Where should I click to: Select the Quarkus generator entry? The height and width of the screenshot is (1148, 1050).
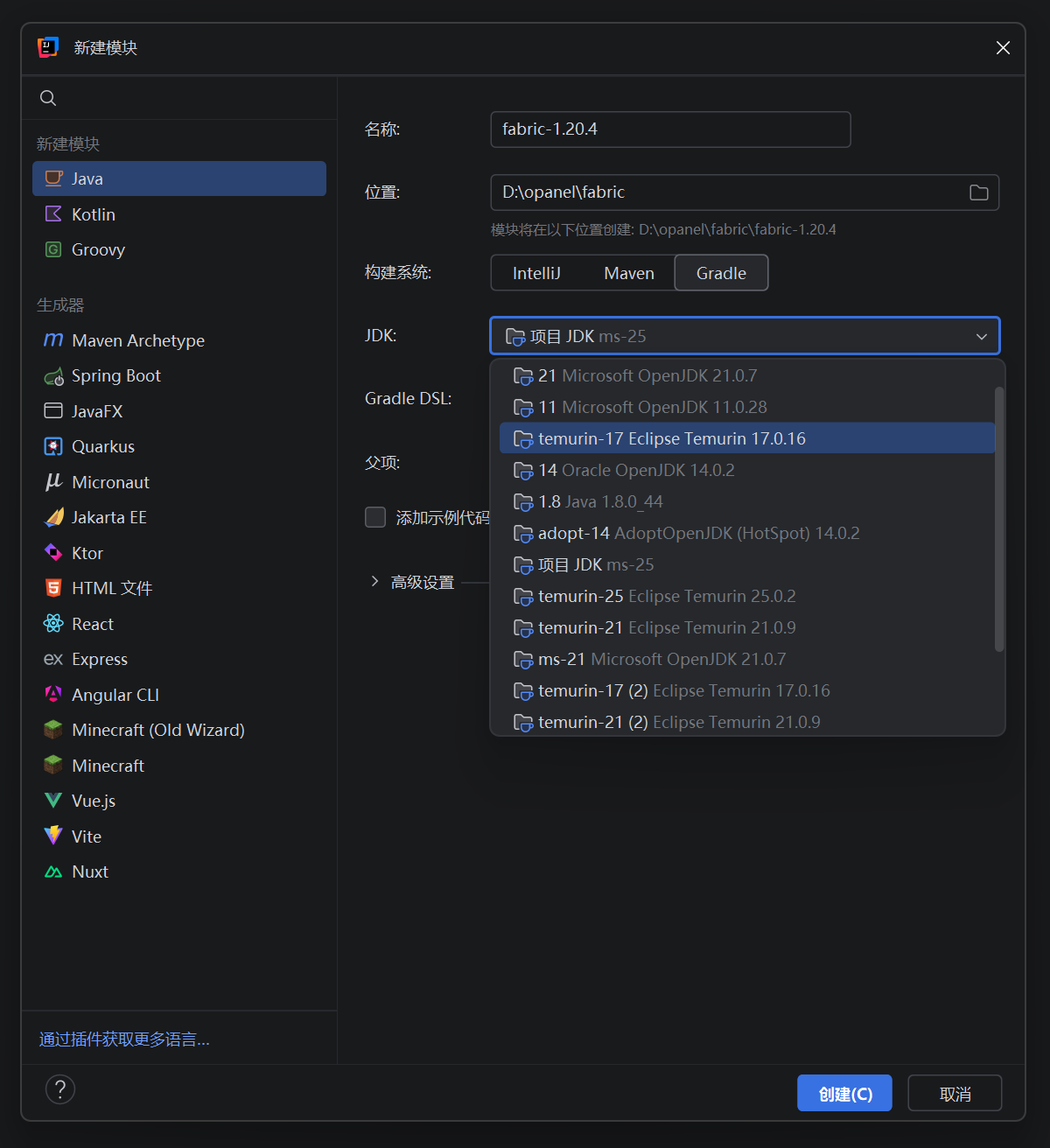tap(179, 446)
